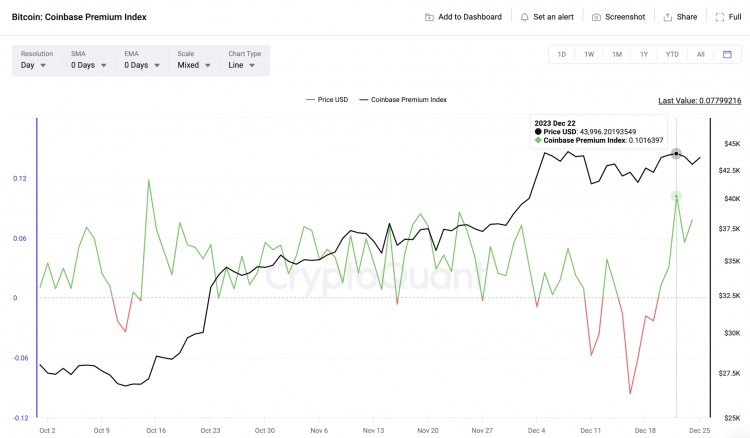The width and height of the screenshot is (750, 438).
Task: Switch to the YTD time range
Action: tap(672, 54)
